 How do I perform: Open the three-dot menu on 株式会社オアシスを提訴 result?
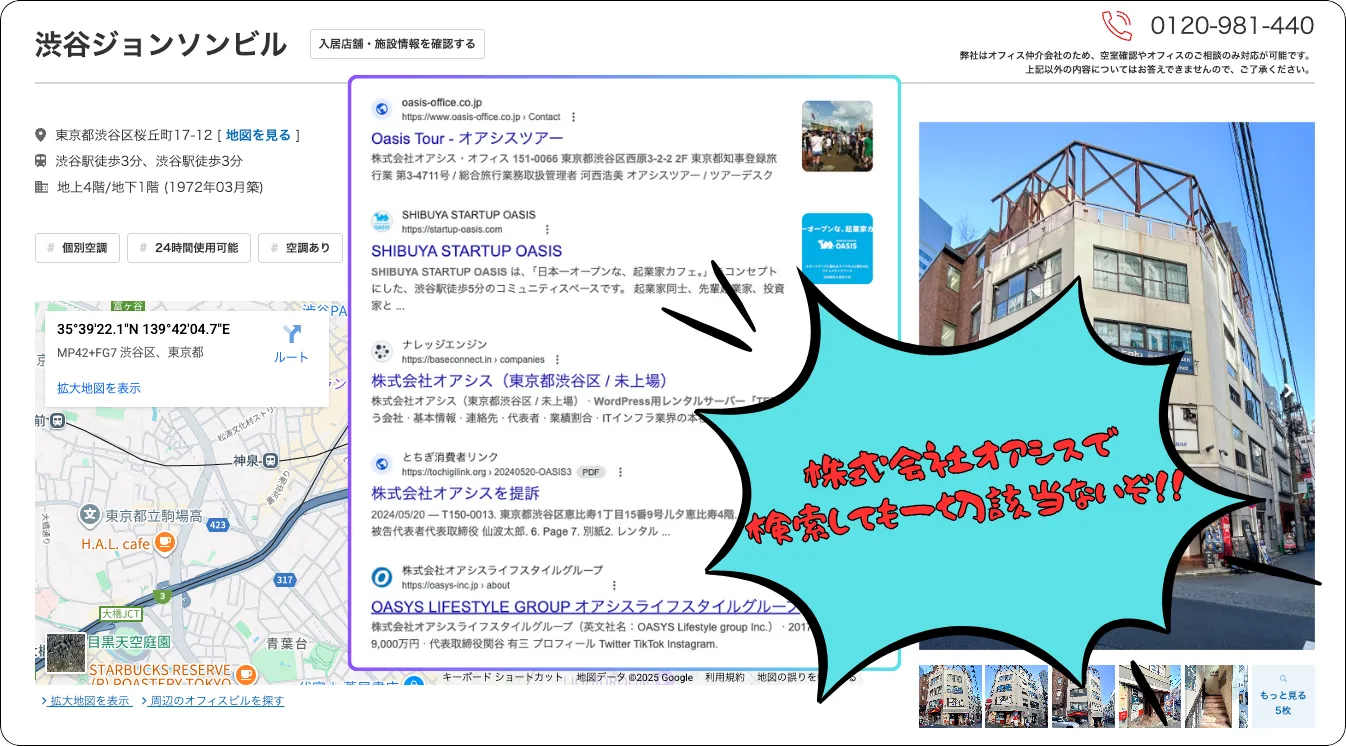click(x=621, y=472)
